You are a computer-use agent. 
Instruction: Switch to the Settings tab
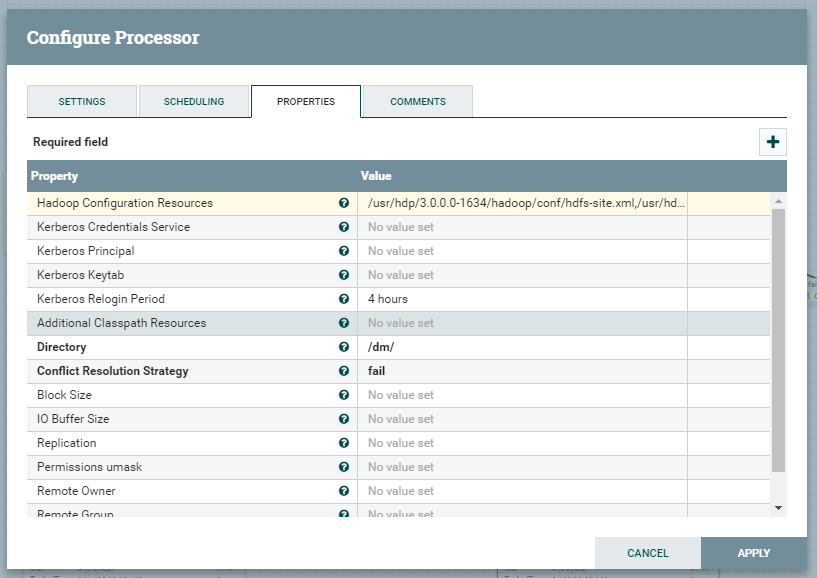click(81, 101)
